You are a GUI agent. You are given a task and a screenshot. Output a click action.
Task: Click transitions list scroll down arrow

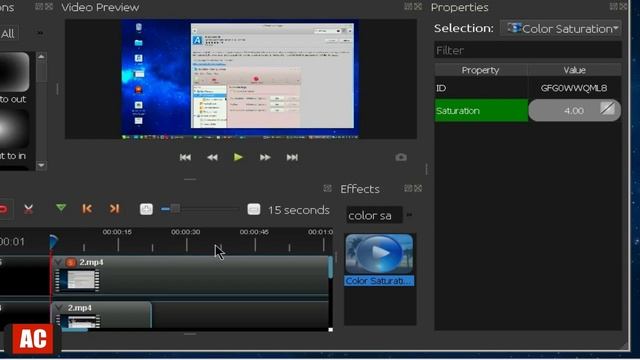pyautogui.click(x=41, y=166)
